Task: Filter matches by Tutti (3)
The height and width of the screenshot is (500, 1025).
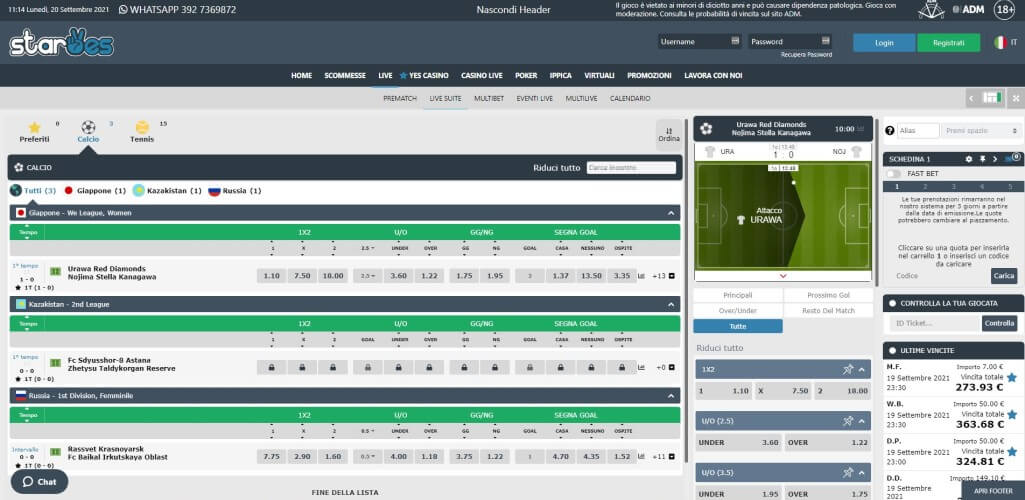Action: point(32,191)
